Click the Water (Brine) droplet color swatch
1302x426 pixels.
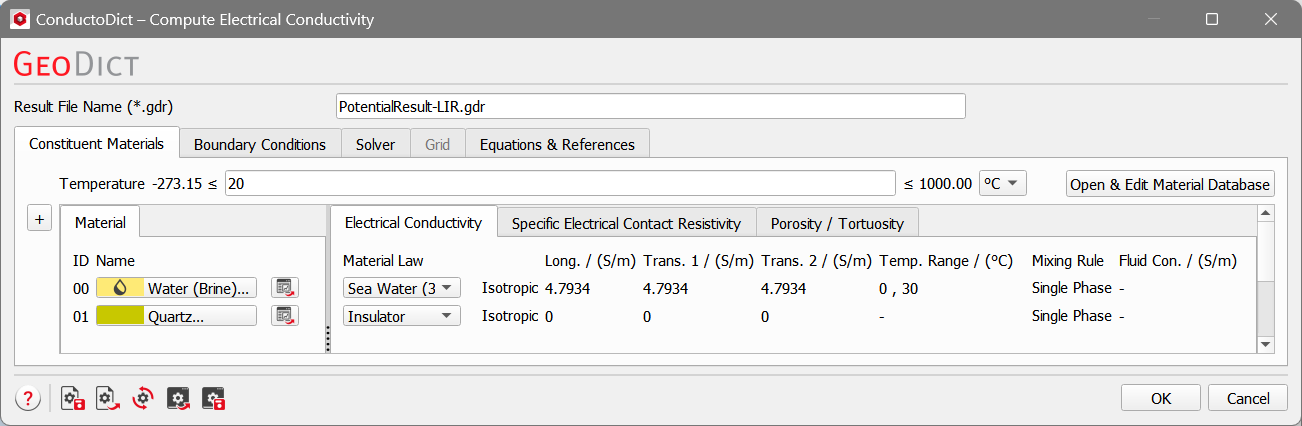(120, 288)
